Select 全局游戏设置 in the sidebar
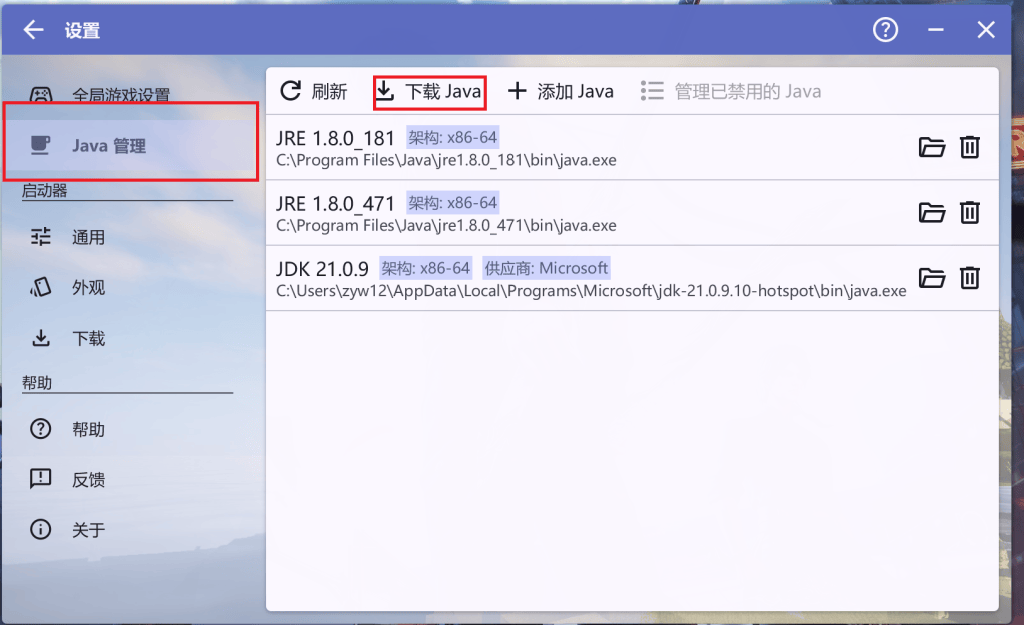Viewport: 1024px width, 625px height. click(120, 96)
